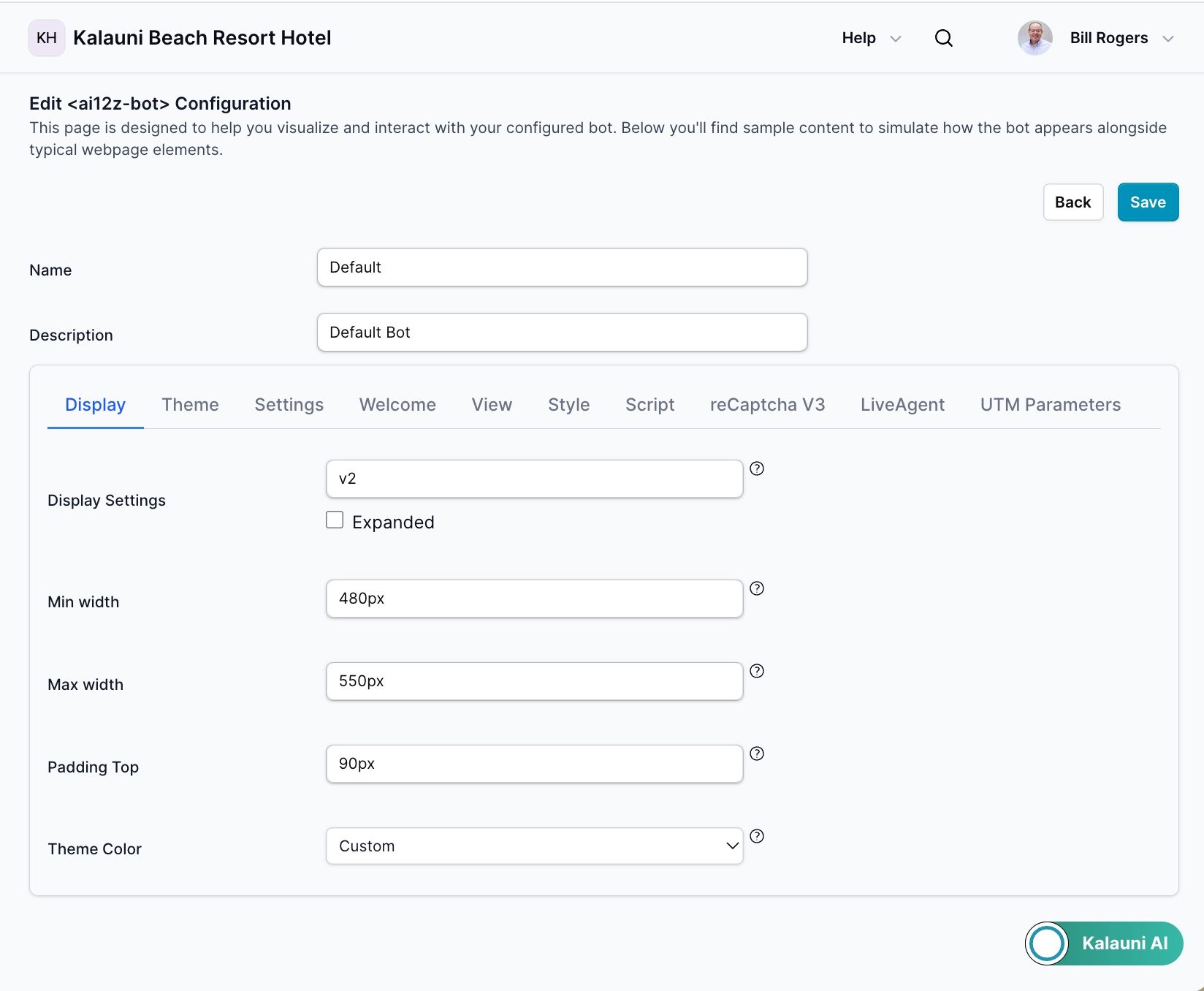Screen dimensions: 1204x991
Task: Click into the Name input field
Action: (562, 267)
